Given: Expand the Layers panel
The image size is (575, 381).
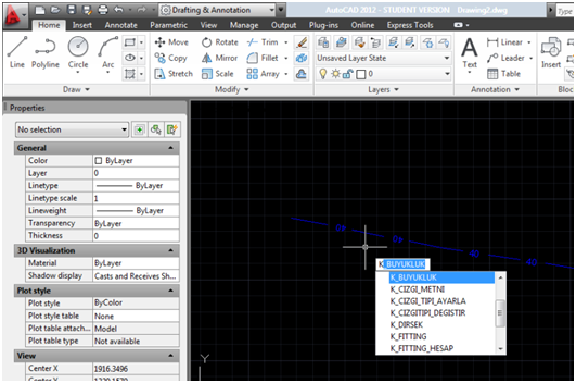Looking at the screenshot, I should 383,89.
